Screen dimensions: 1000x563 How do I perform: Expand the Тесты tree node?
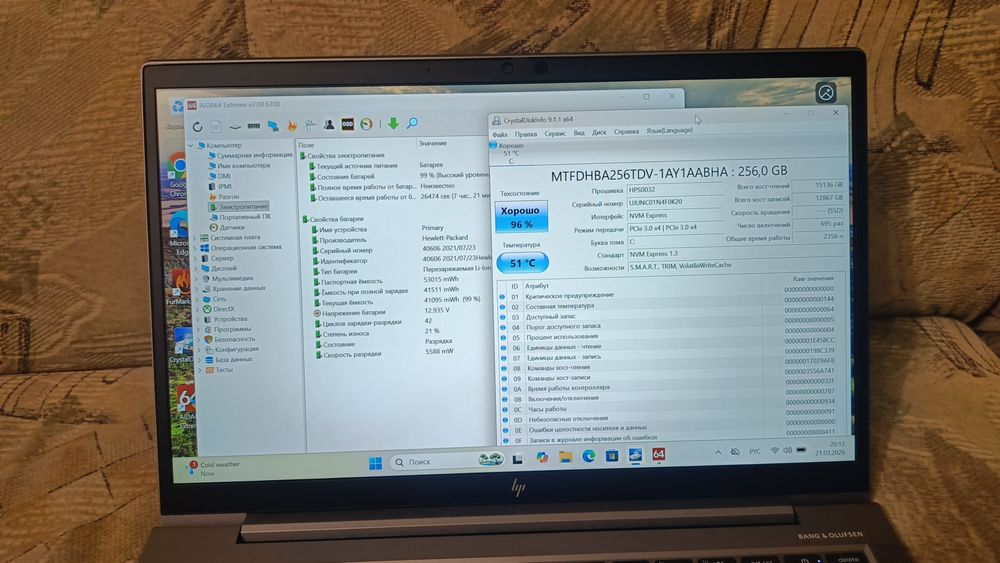click(x=200, y=370)
